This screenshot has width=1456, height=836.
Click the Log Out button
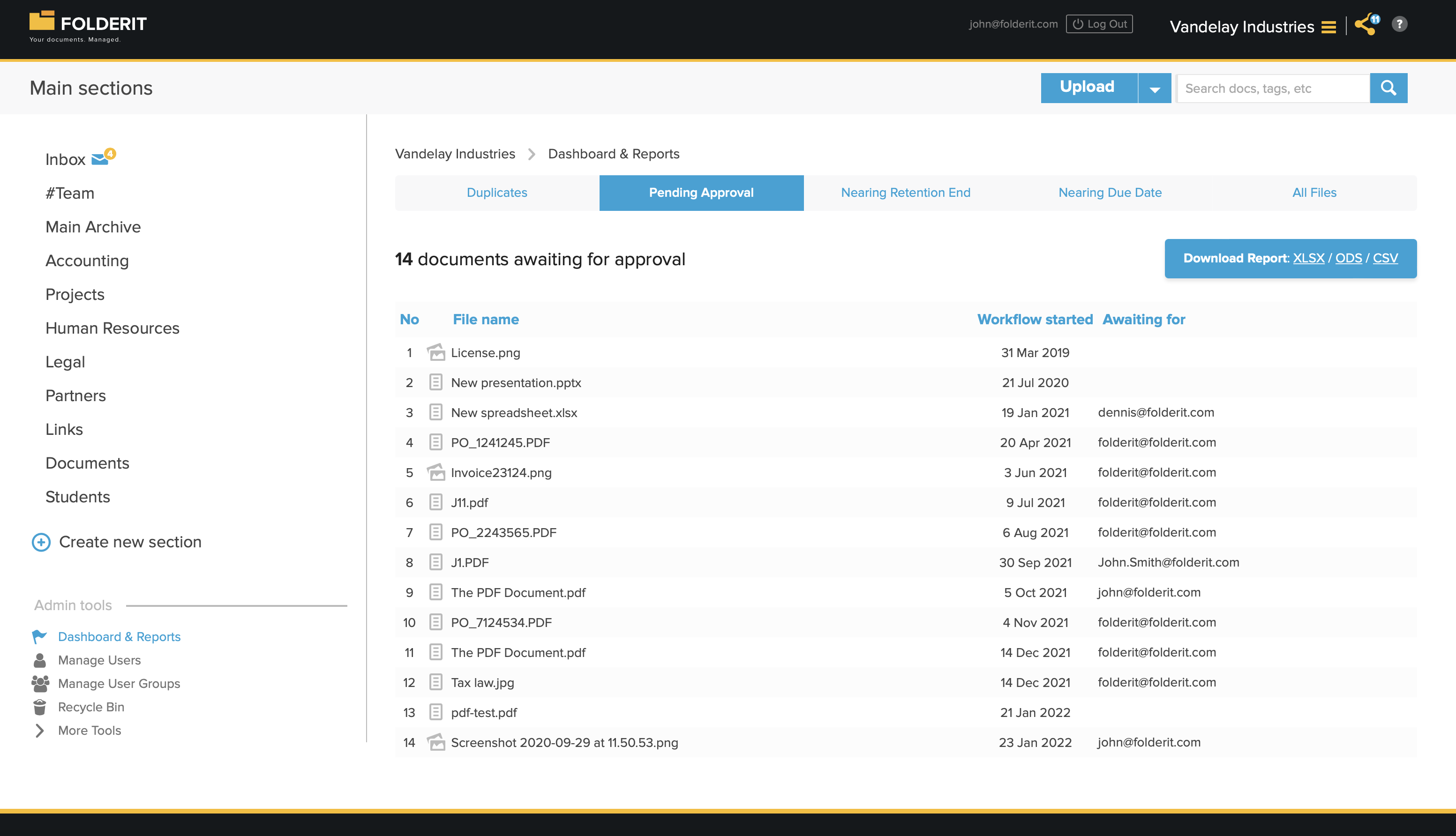(x=1099, y=24)
